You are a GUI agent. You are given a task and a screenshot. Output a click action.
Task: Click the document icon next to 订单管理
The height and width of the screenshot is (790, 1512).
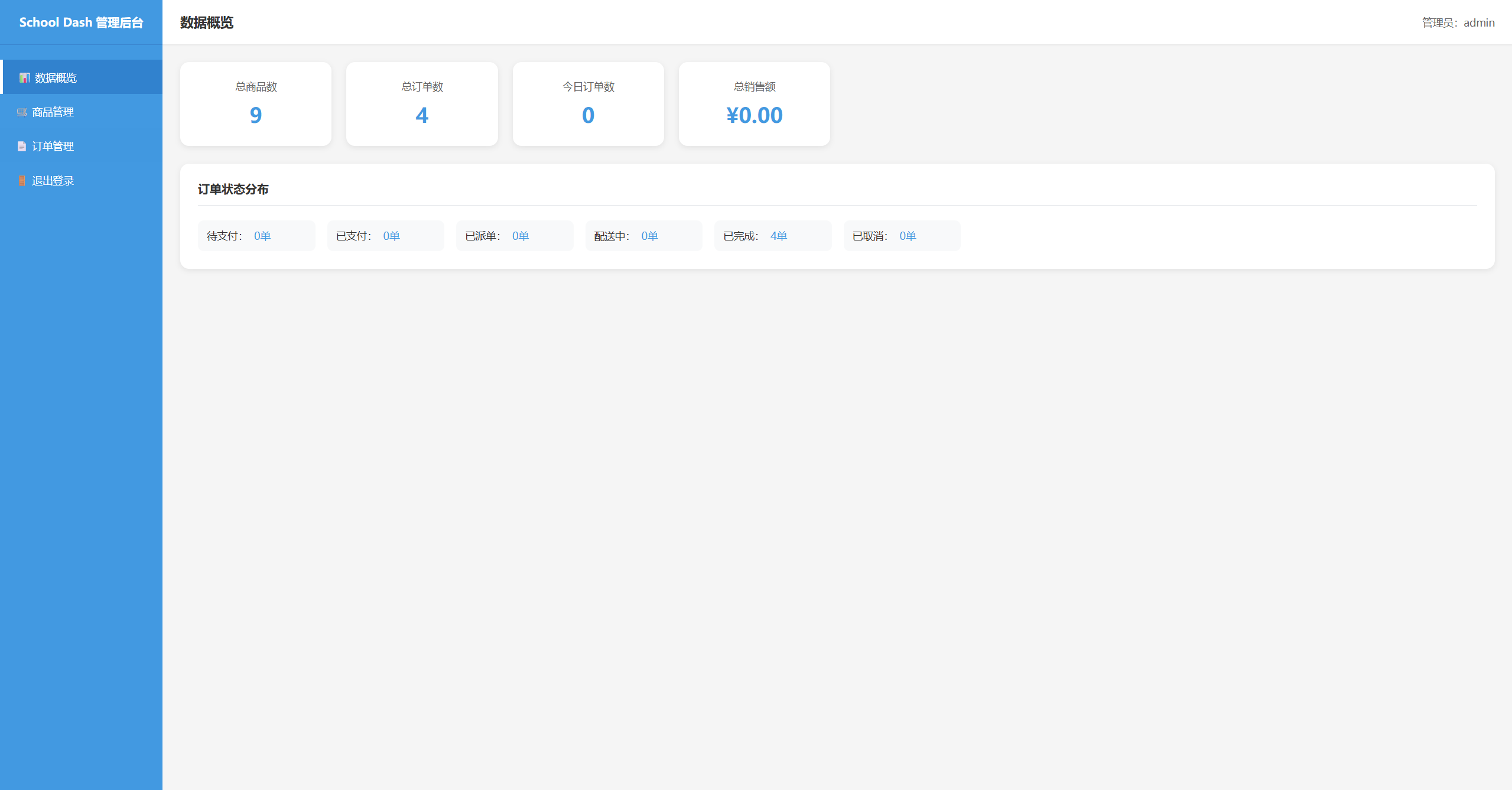click(x=22, y=147)
